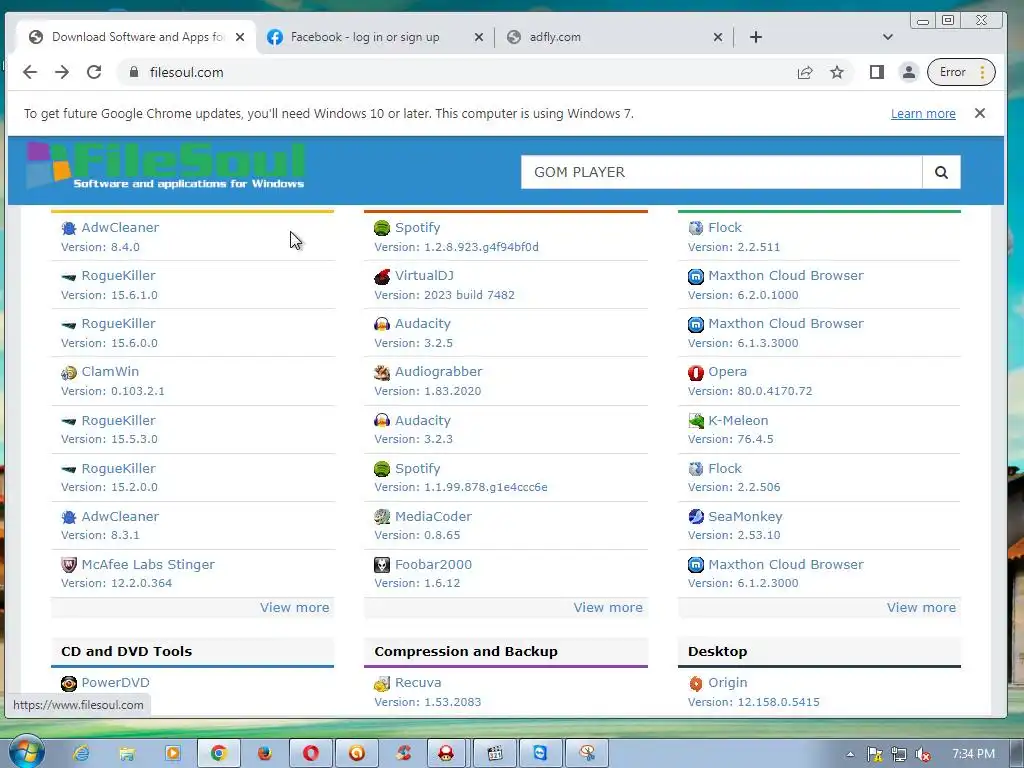Open the AdwCleaner 8.3.1 link
Screen dimensions: 1024x768
(120, 516)
